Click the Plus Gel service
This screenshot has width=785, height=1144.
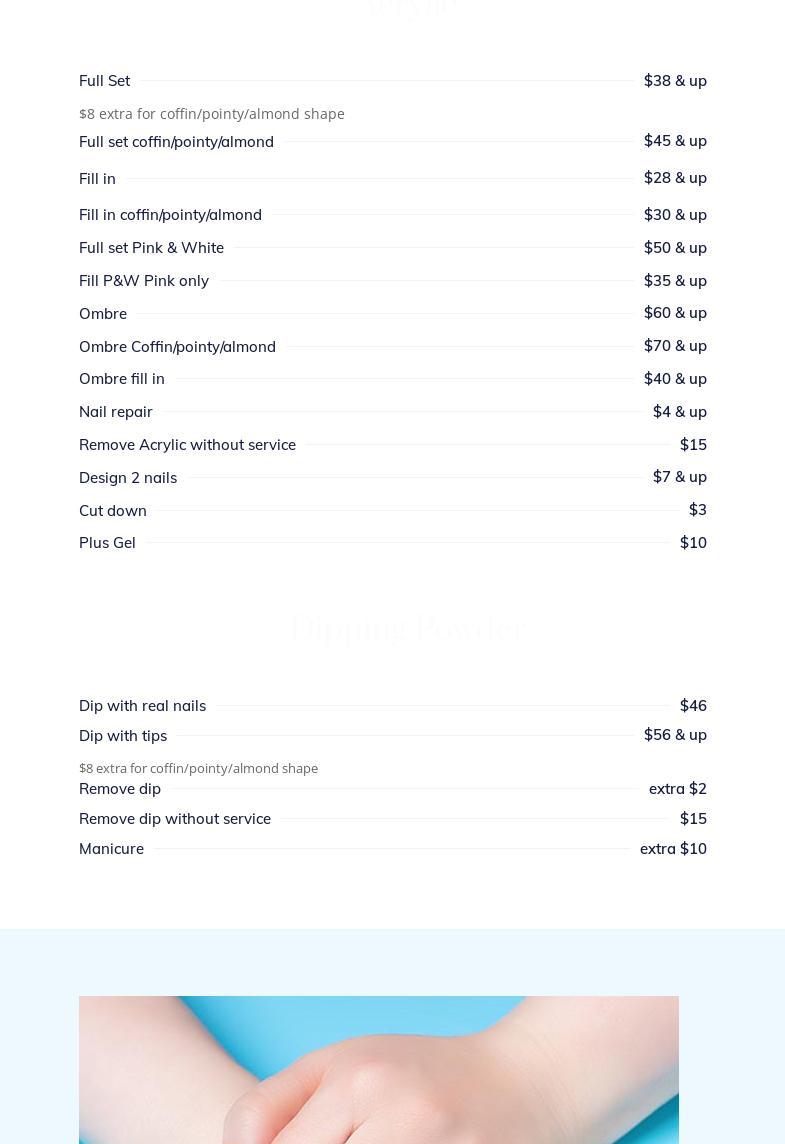click(x=107, y=543)
